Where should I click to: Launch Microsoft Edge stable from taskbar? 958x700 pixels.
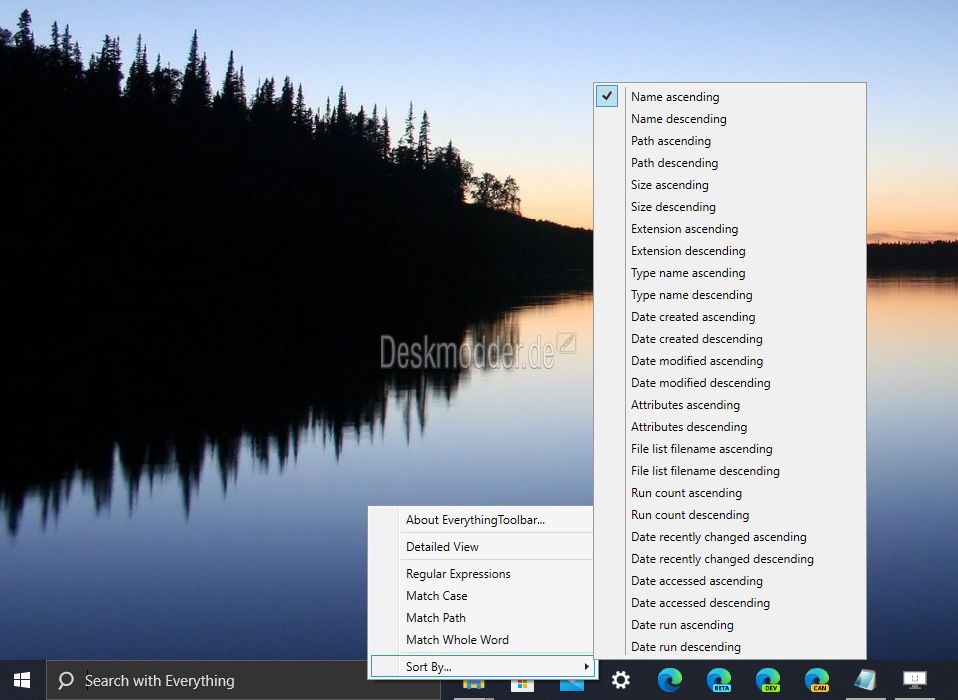670,680
